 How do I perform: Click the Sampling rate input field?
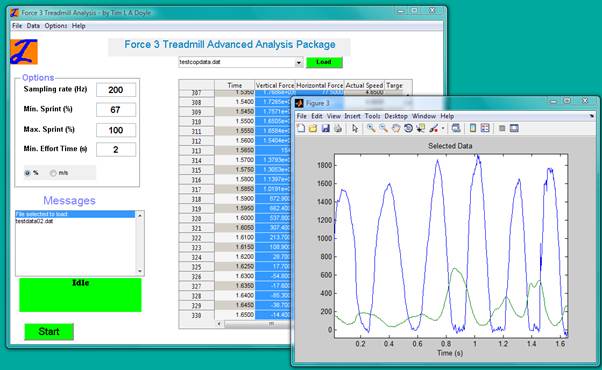click(x=116, y=90)
